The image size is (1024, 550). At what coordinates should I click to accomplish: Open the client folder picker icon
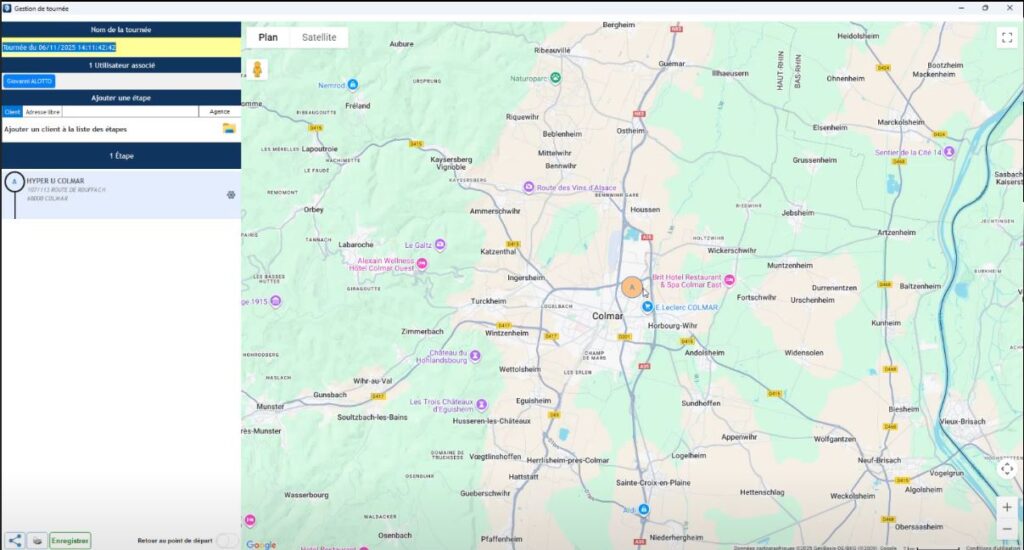[x=229, y=129]
